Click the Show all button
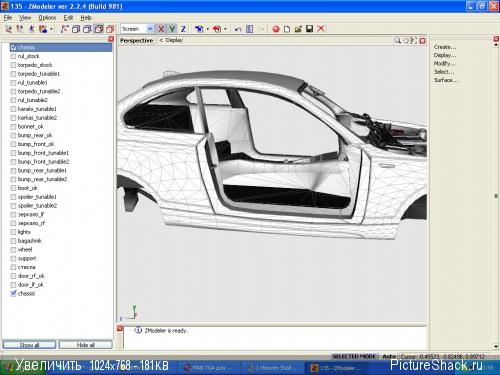The image size is (500, 375). 29,345
